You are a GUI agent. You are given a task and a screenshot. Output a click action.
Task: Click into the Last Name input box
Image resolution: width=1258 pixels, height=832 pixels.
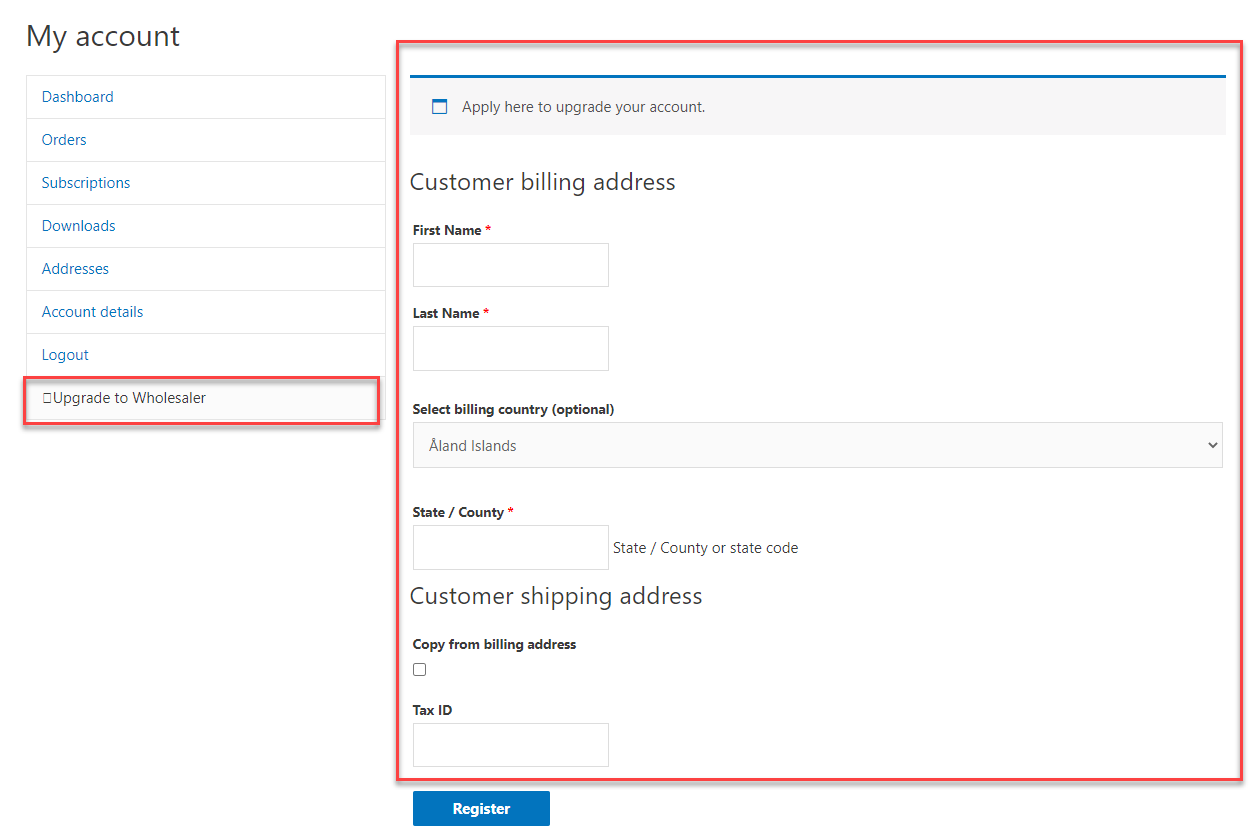[510, 348]
